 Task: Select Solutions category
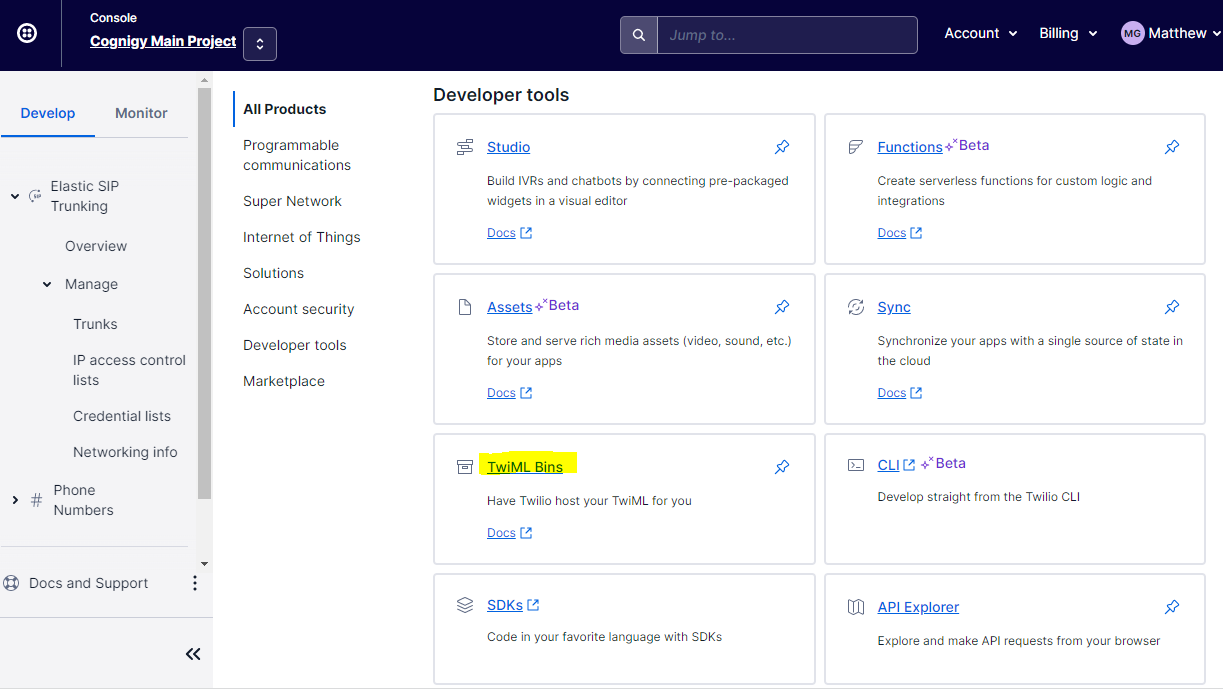pos(273,273)
